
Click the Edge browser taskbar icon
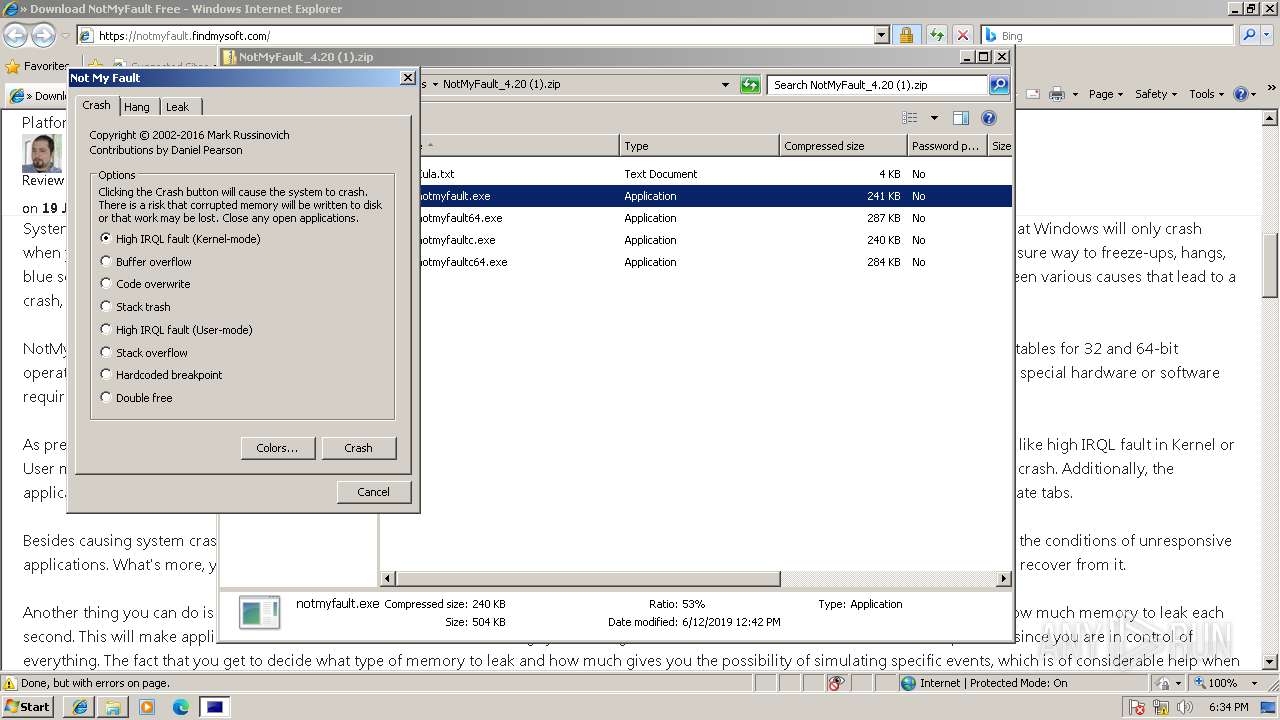click(181, 707)
